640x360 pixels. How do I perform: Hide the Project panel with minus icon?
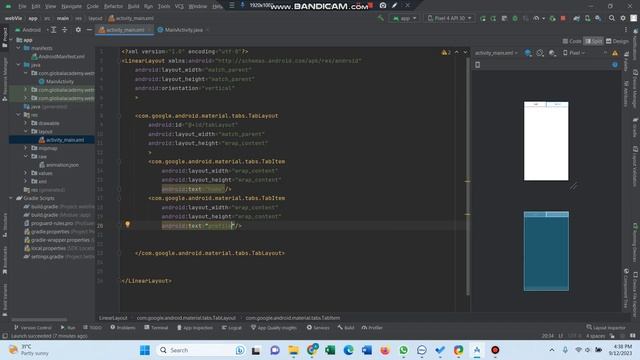tap(89, 30)
